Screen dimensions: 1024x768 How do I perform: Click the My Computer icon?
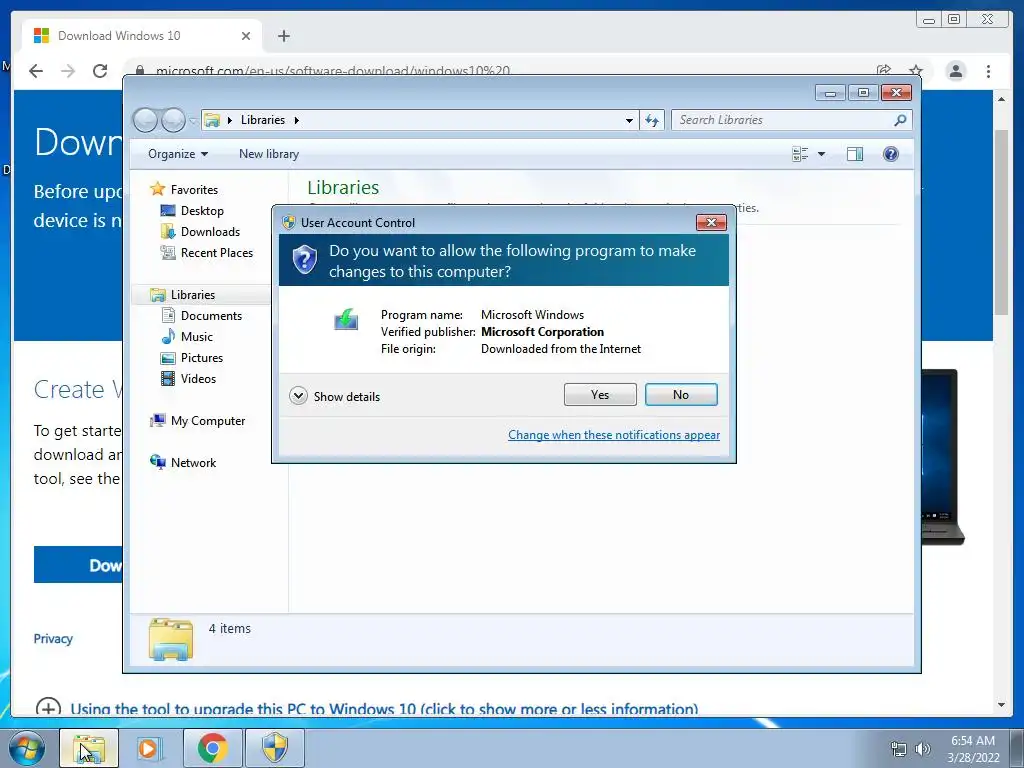157,421
